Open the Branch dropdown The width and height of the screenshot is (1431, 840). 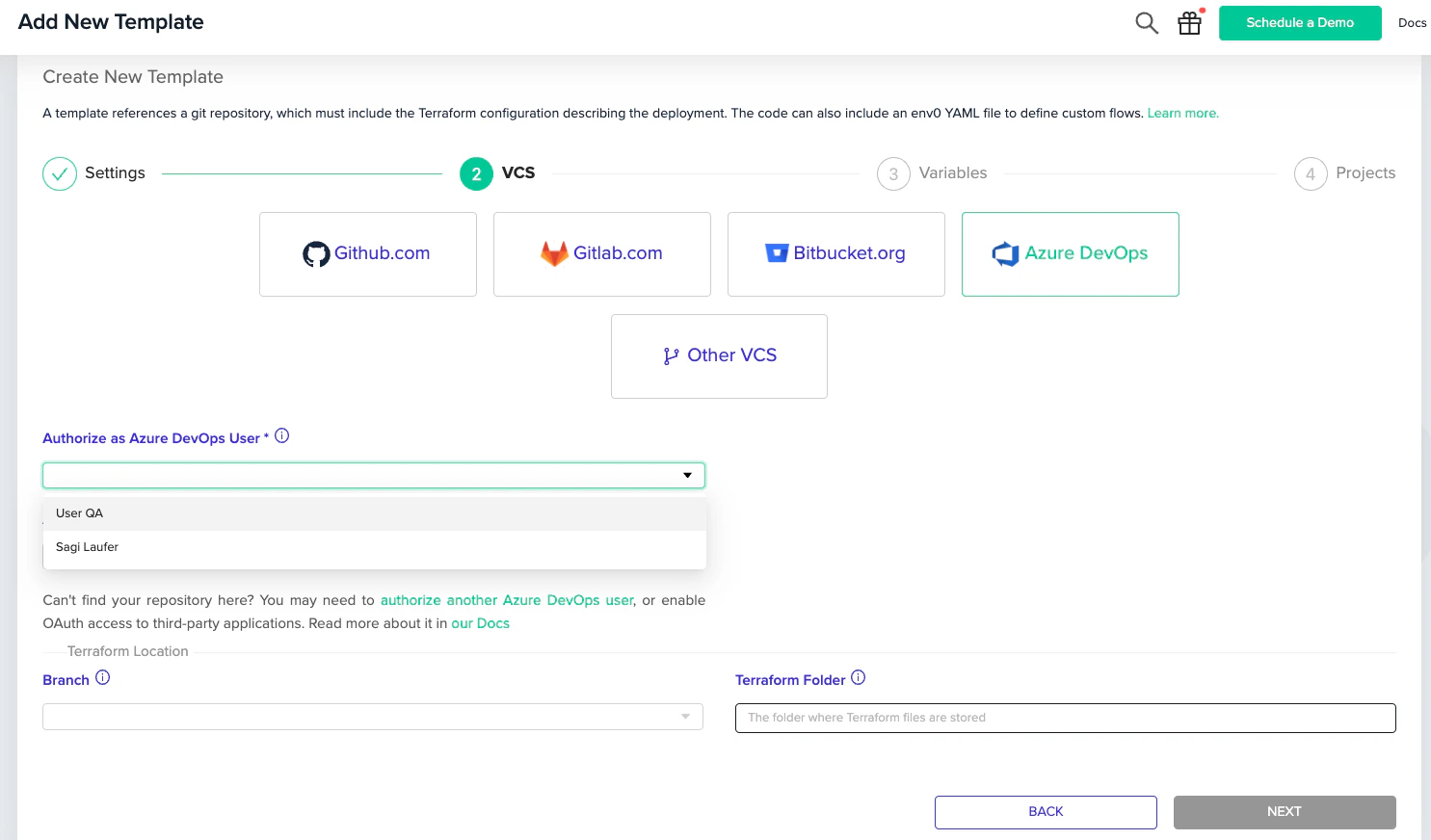[373, 717]
